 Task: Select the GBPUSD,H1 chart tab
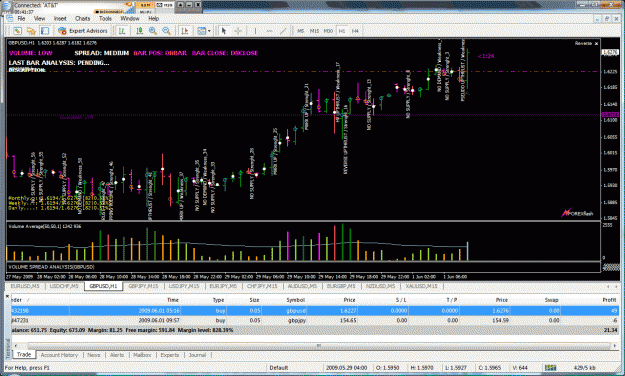[x=103, y=286]
